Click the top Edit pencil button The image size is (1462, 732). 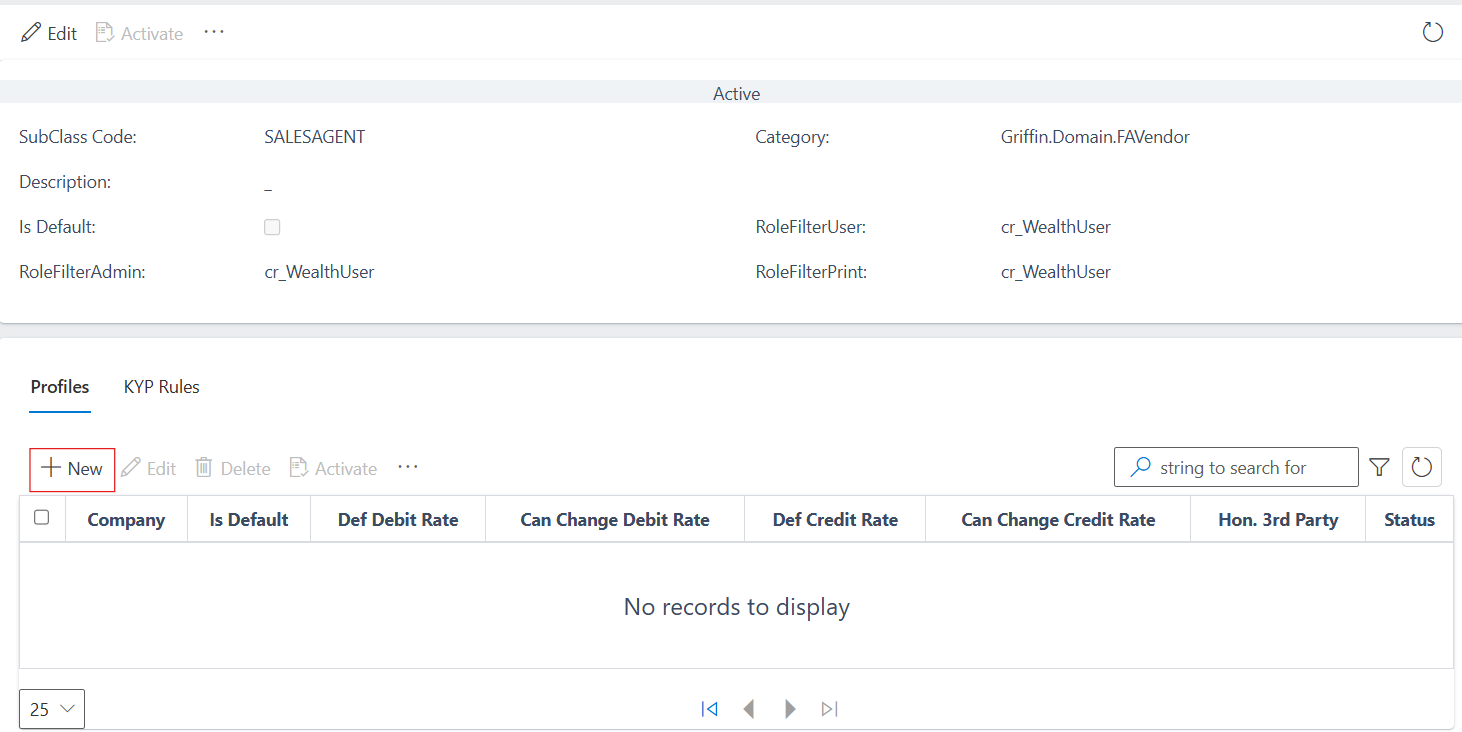49,33
